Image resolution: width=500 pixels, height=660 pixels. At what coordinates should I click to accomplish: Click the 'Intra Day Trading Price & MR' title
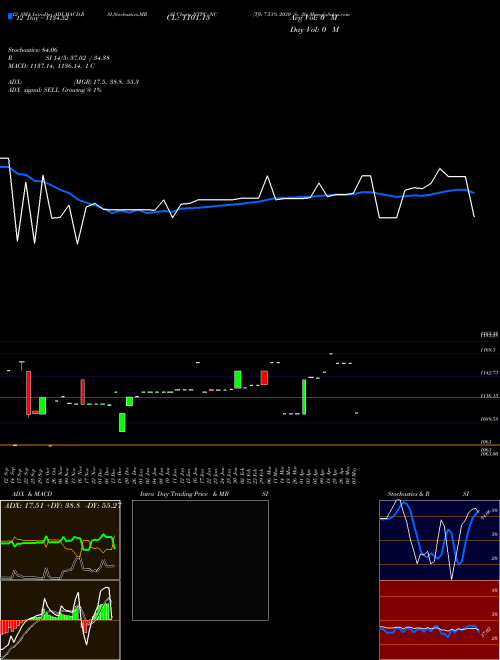point(184,494)
